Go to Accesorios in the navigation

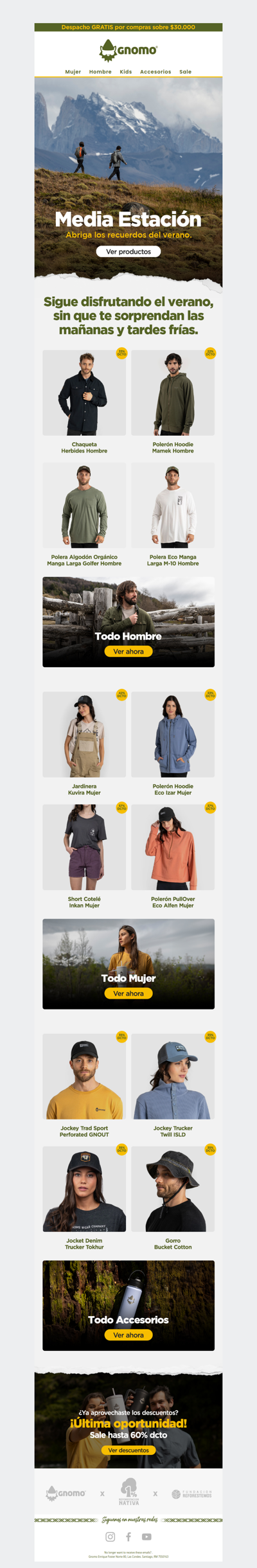point(155,72)
